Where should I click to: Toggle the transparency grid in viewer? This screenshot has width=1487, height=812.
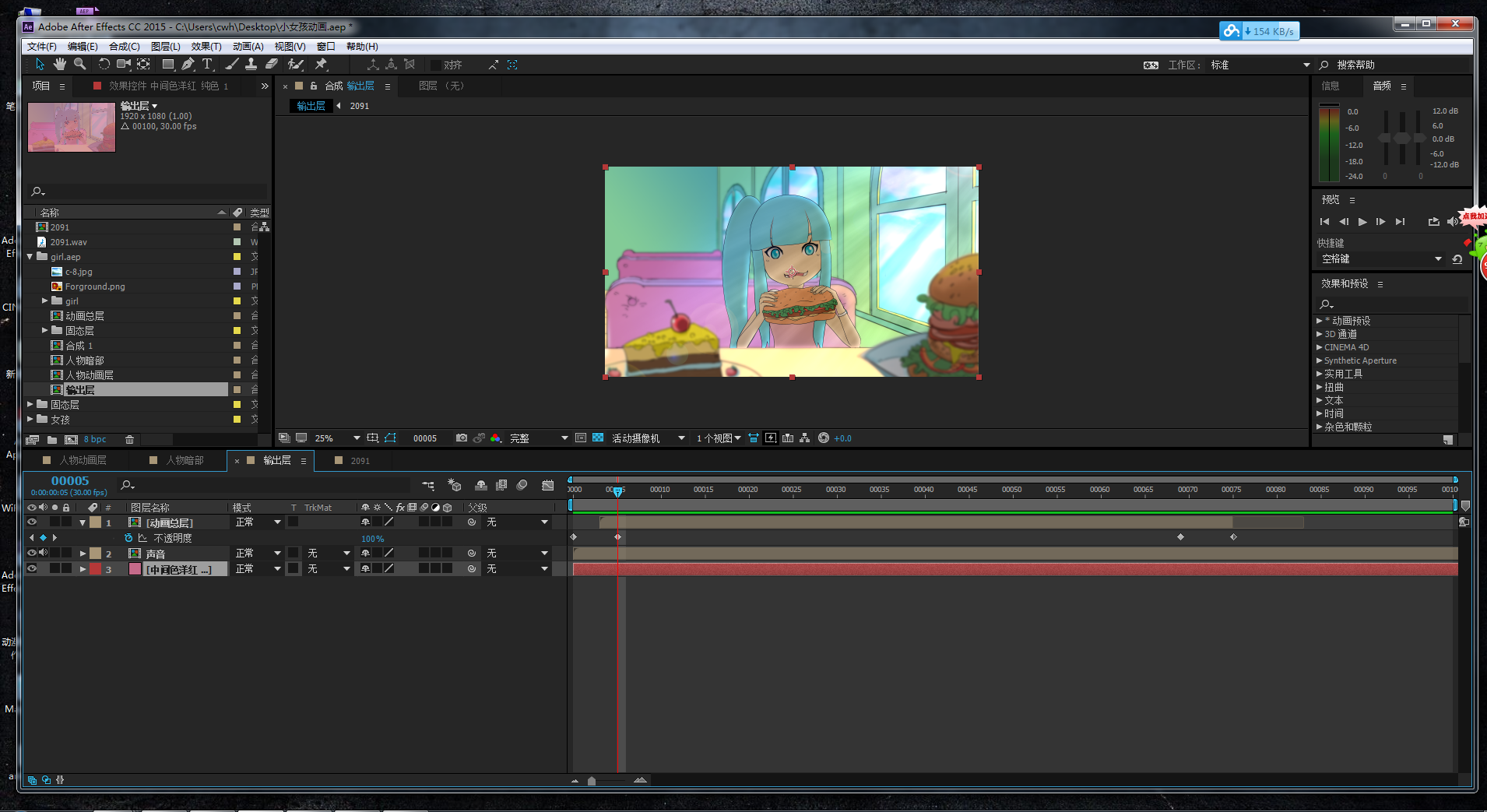pos(598,438)
